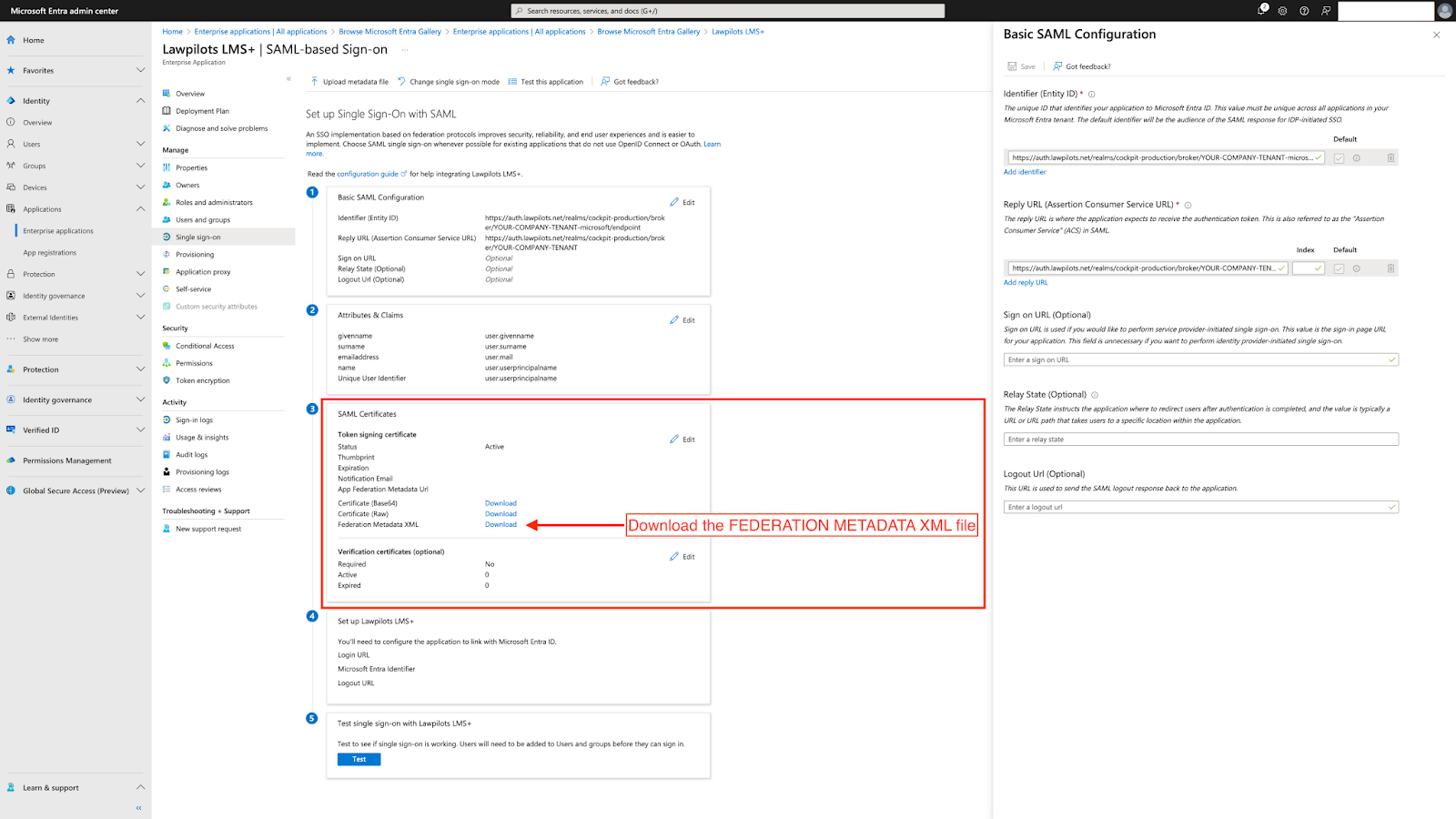This screenshot has width=1456, height=819.
Task: Click the pencil icon for Token signing certificate
Action: pyautogui.click(x=674, y=440)
